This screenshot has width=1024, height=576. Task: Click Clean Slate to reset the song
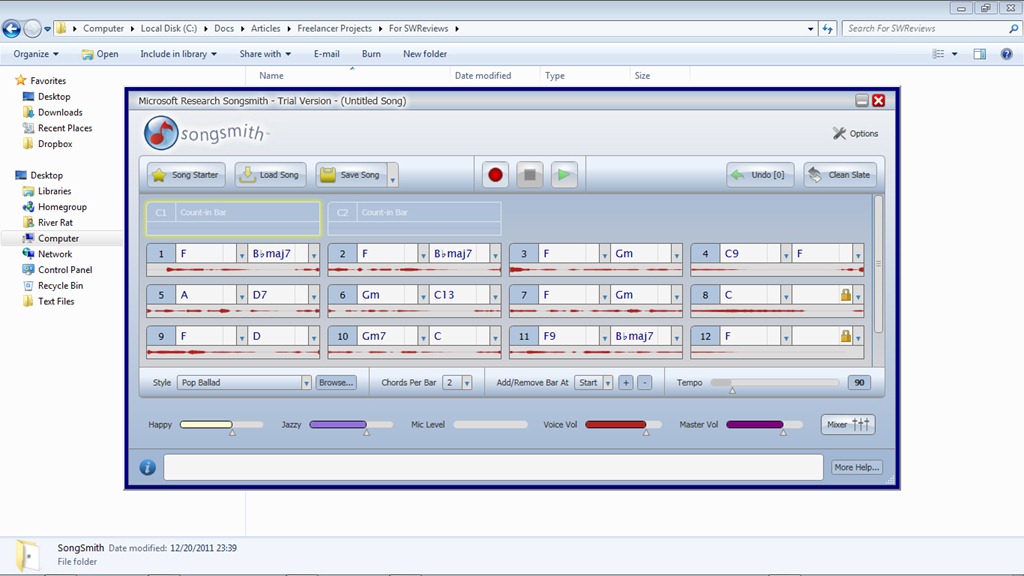[x=840, y=175]
